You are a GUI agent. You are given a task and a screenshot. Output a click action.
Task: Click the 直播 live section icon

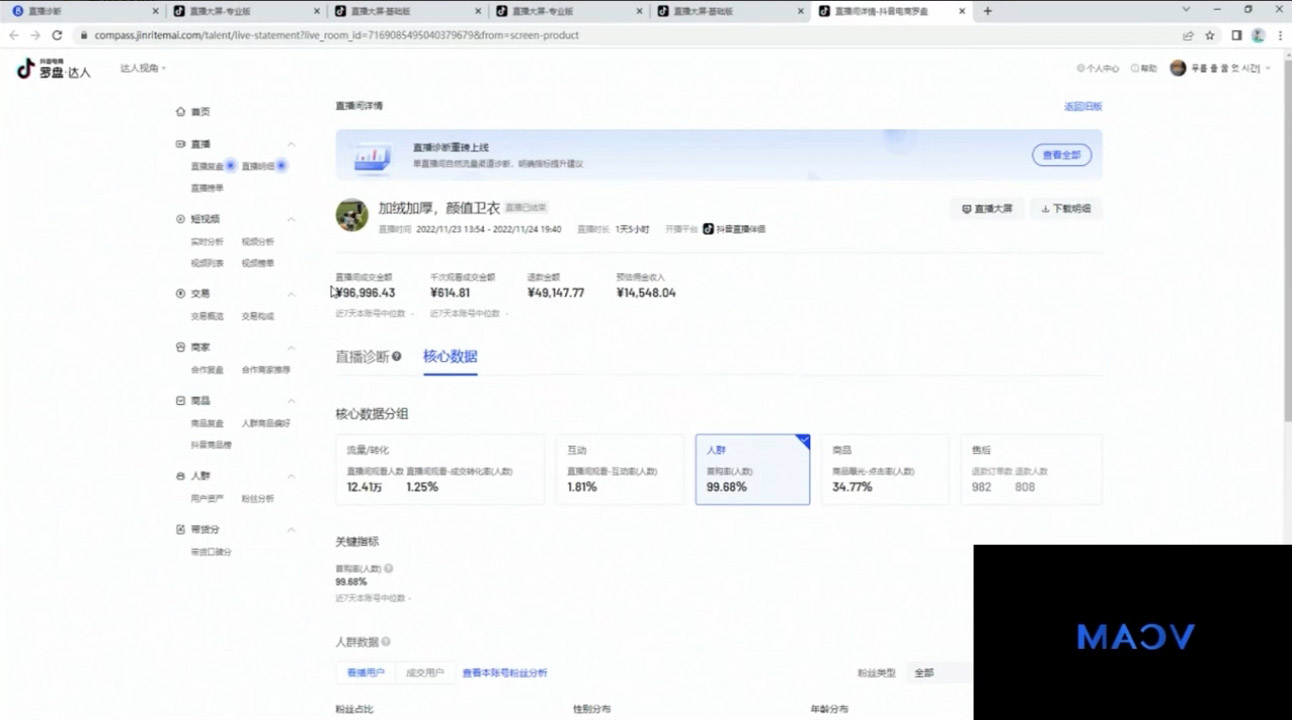(x=181, y=143)
